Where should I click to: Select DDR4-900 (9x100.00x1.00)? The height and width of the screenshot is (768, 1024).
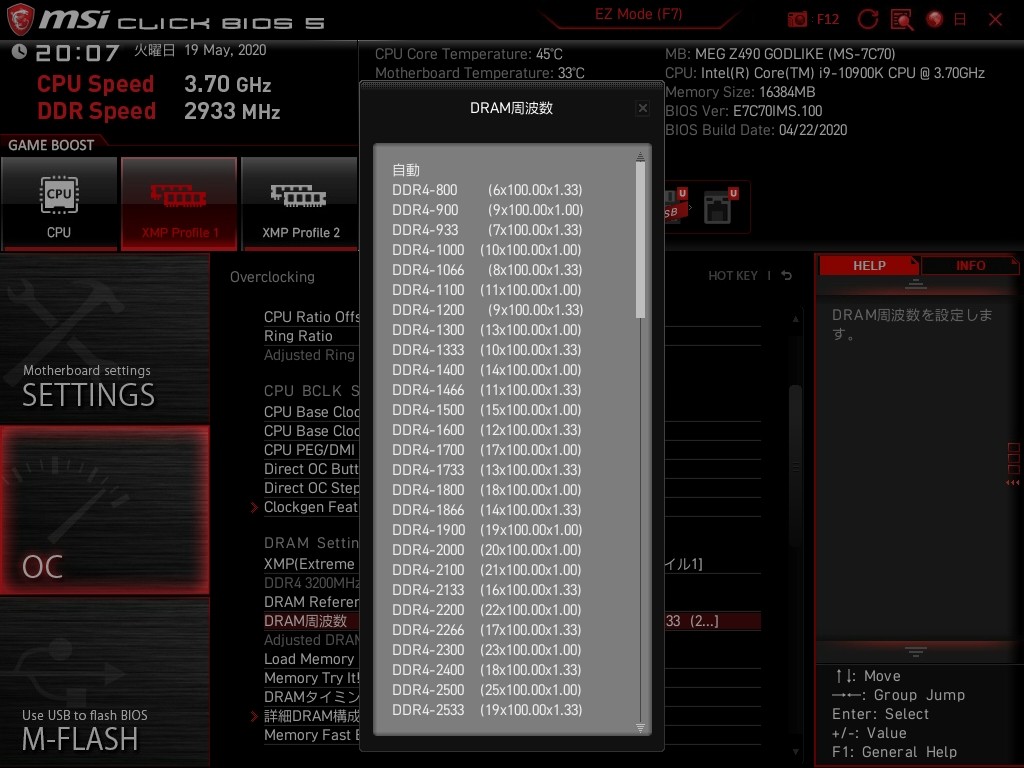[487, 210]
